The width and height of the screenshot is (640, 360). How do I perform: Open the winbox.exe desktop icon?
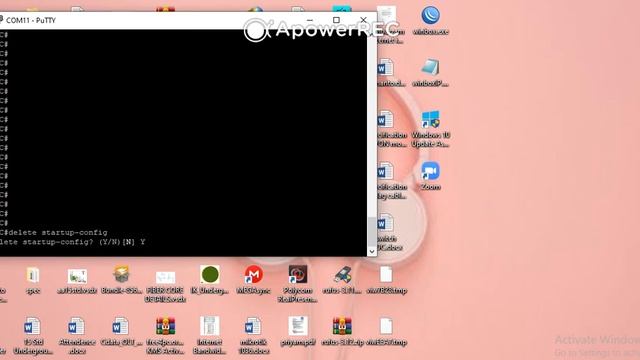tap(430, 20)
